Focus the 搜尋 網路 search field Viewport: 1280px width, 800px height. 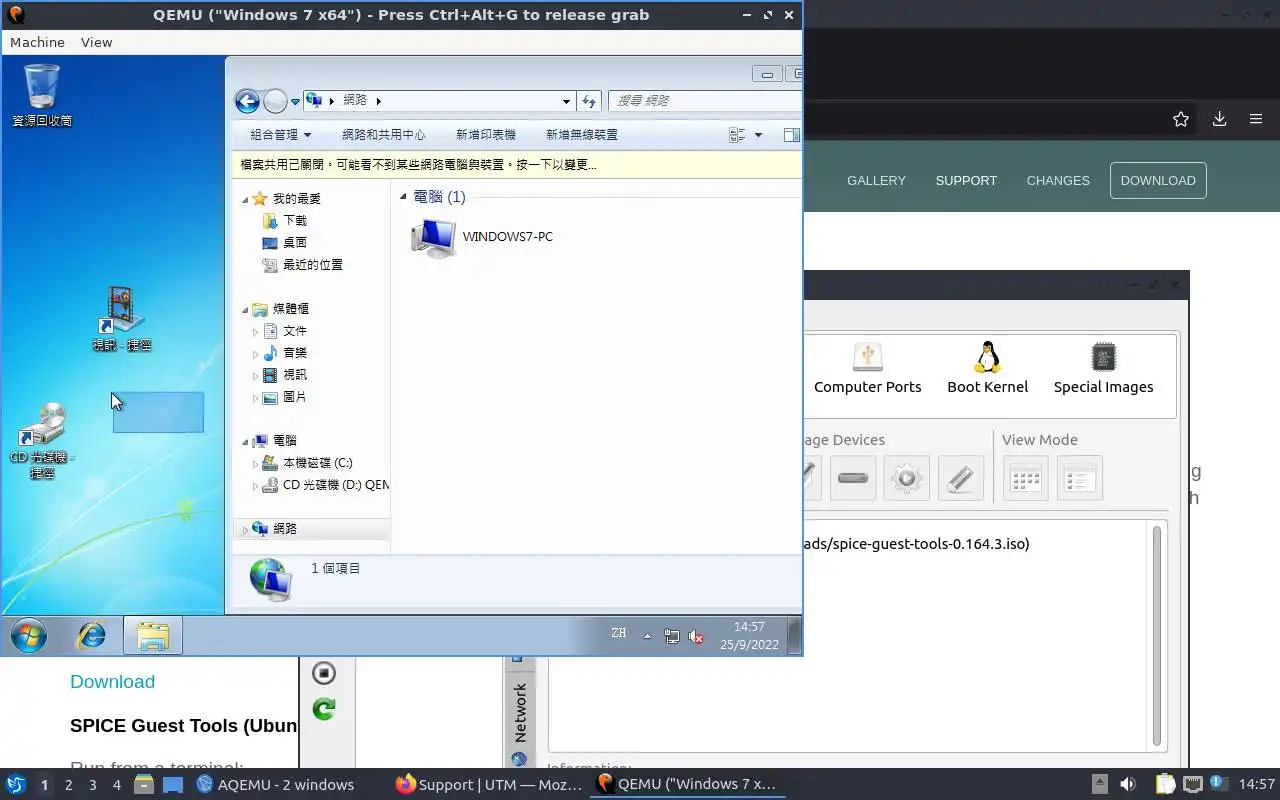click(705, 101)
